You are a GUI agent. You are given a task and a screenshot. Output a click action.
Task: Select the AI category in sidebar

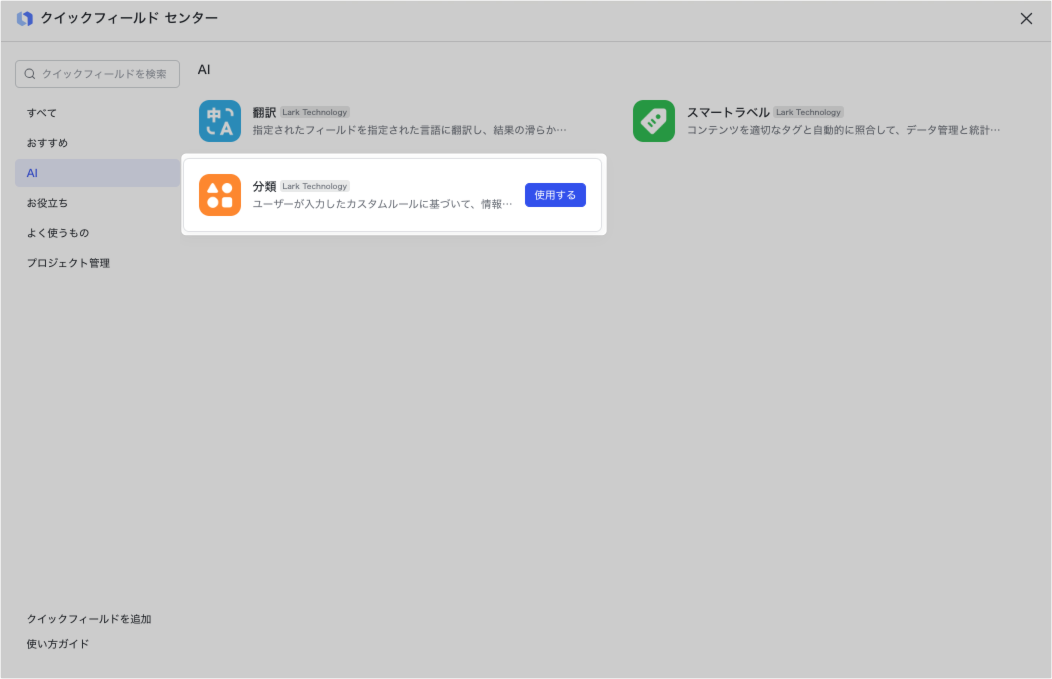tap(33, 173)
